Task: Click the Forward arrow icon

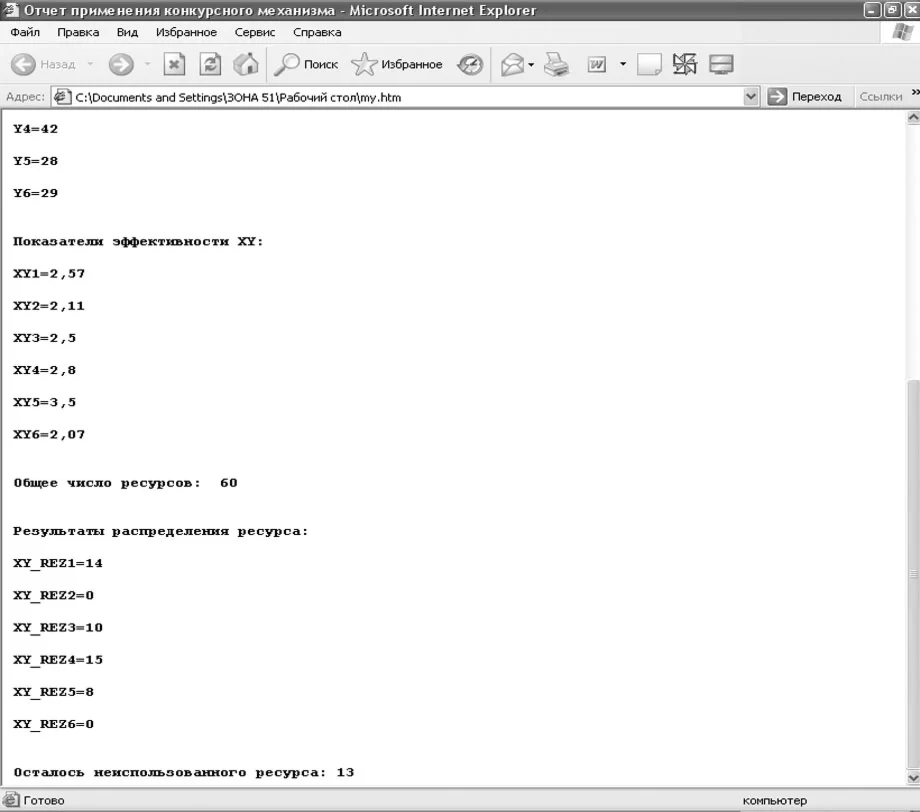Action: [121, 64]
